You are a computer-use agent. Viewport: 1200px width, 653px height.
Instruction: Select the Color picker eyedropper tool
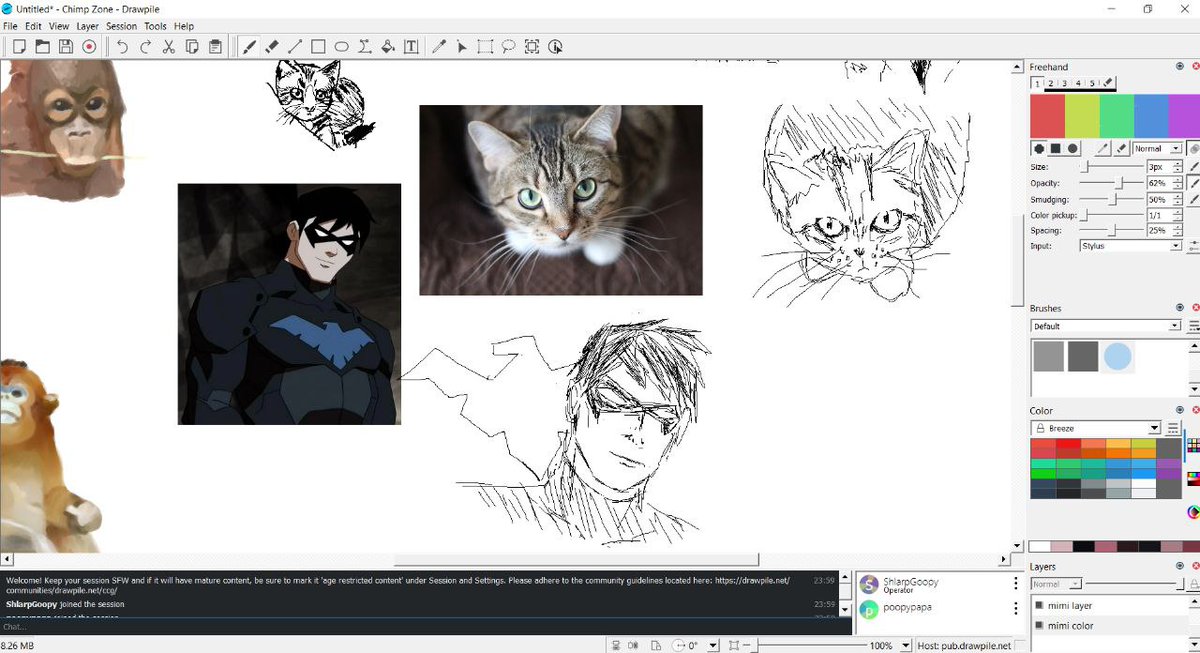pos(438,46)
